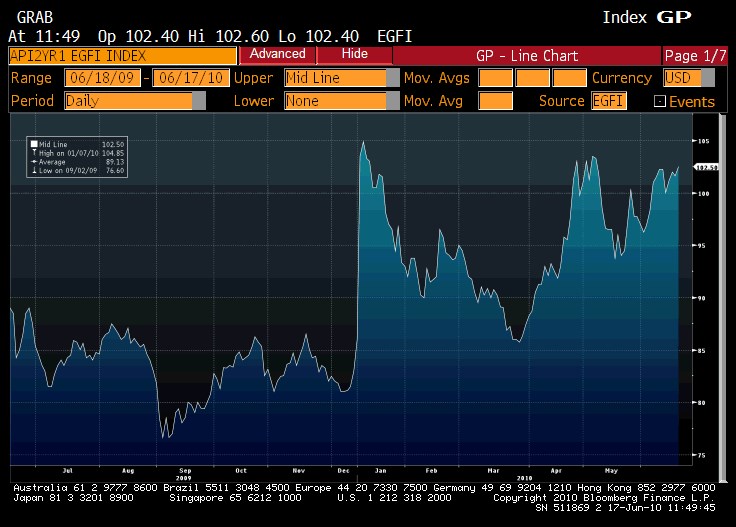The height and width of the screenshot is (527, 736).
Task: Click the GP - Line Chart title bar
Action: click(x=527, y=55)
